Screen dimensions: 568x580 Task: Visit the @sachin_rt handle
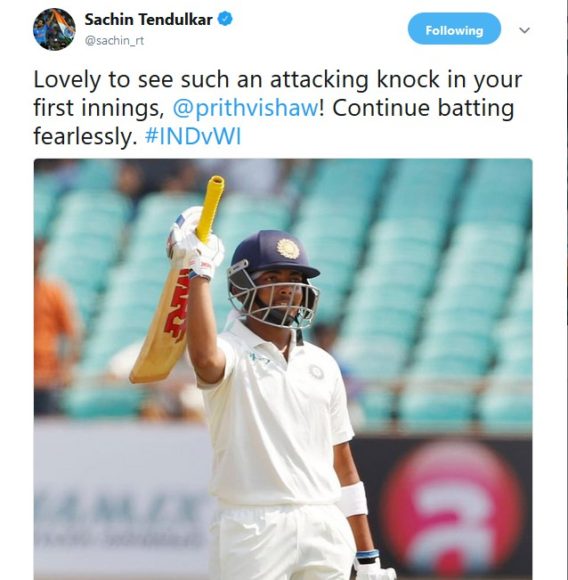[114, 41]
